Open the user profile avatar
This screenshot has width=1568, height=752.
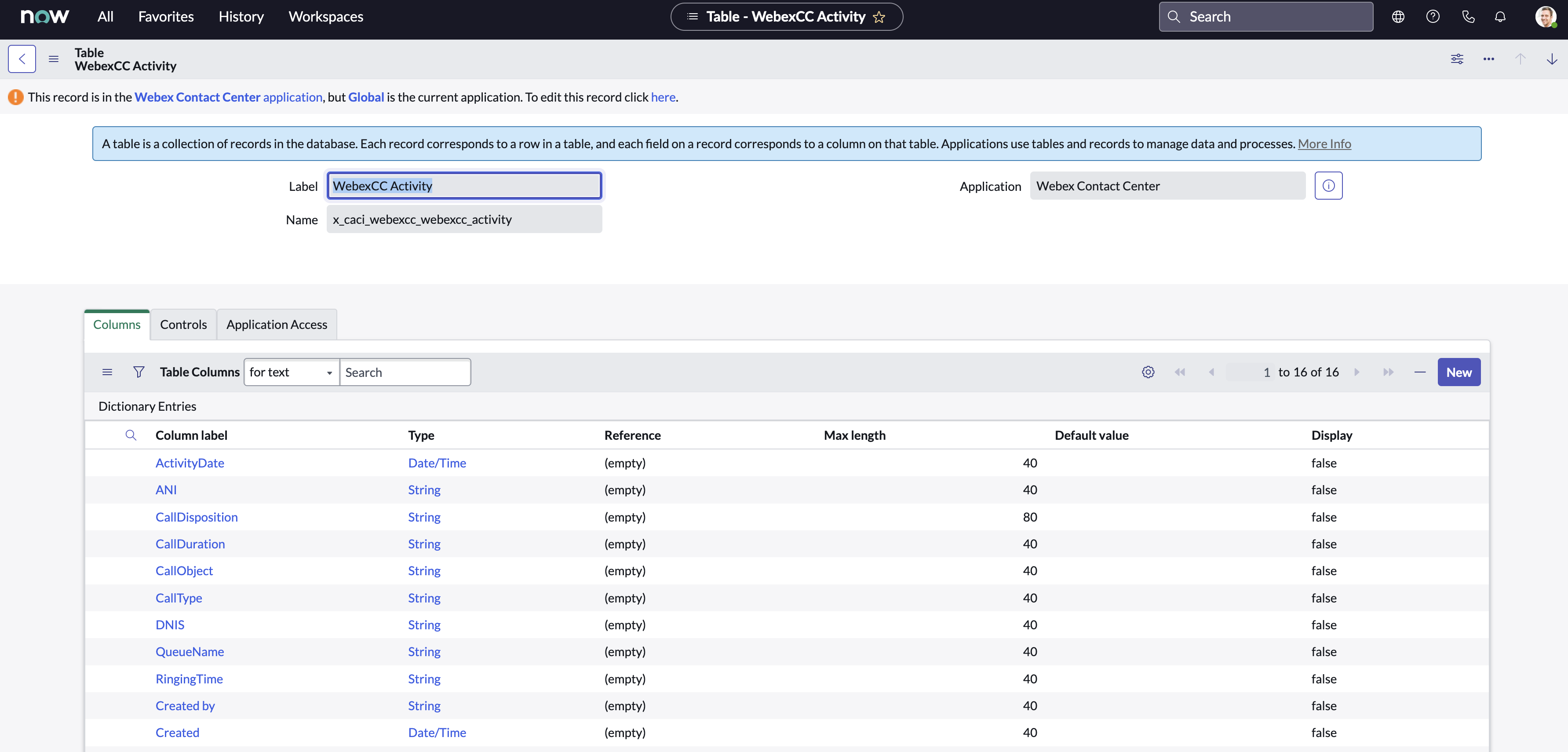coord(1546,17)
